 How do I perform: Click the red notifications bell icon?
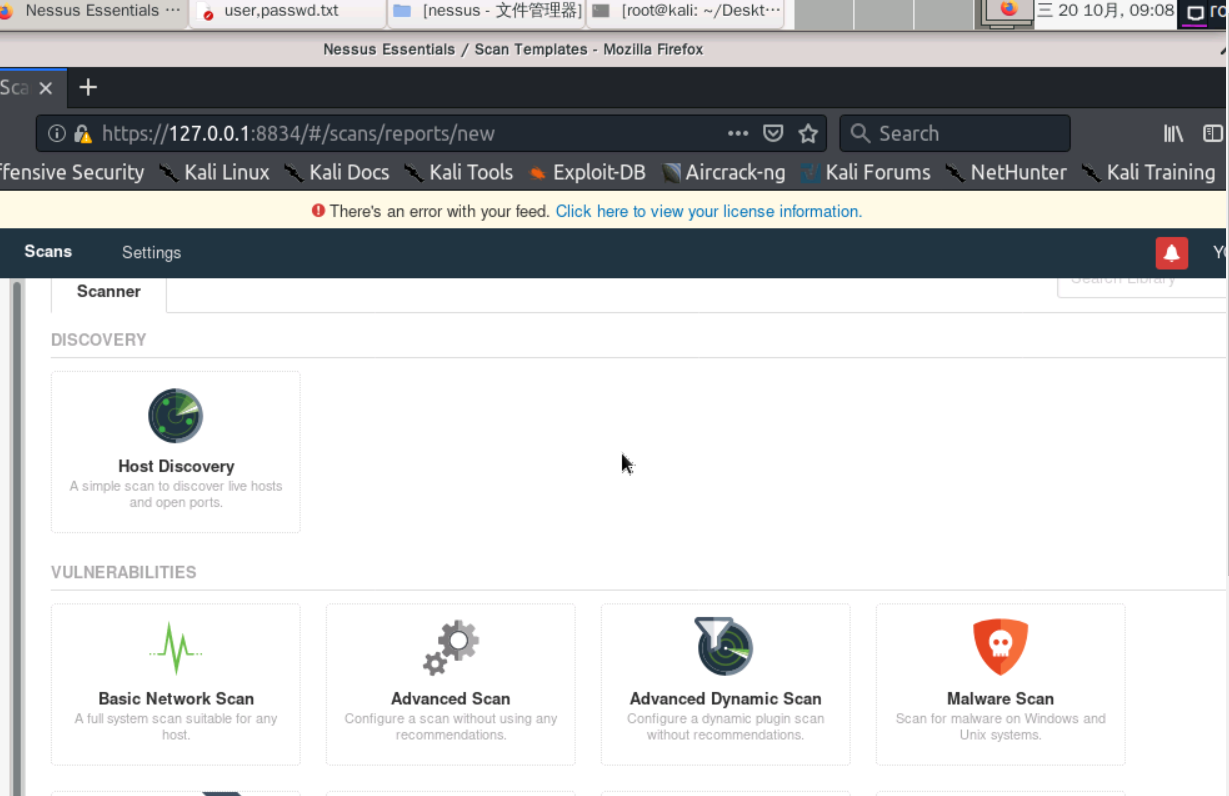coord(1171,253)
